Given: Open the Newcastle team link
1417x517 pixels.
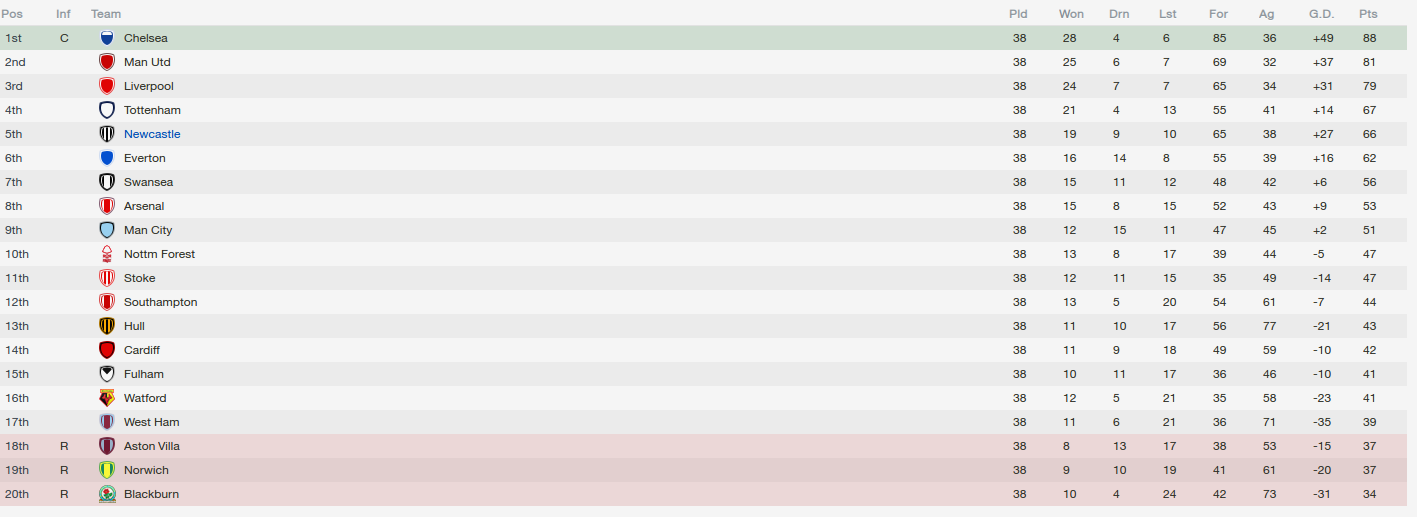Looking at the screenshot, I should 152,134.
